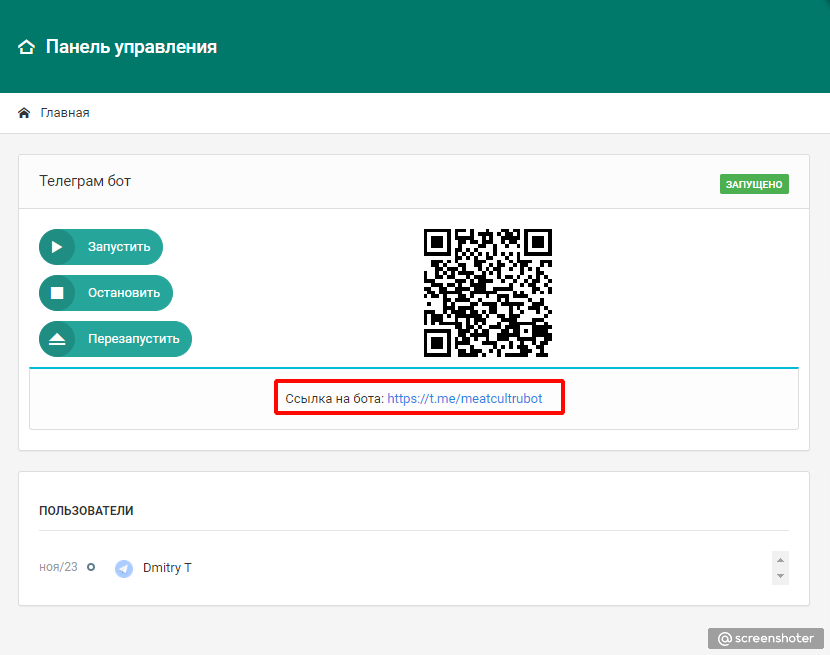Select user Dmitry T
Screen dimensions: 830x655
click(167, 568)
